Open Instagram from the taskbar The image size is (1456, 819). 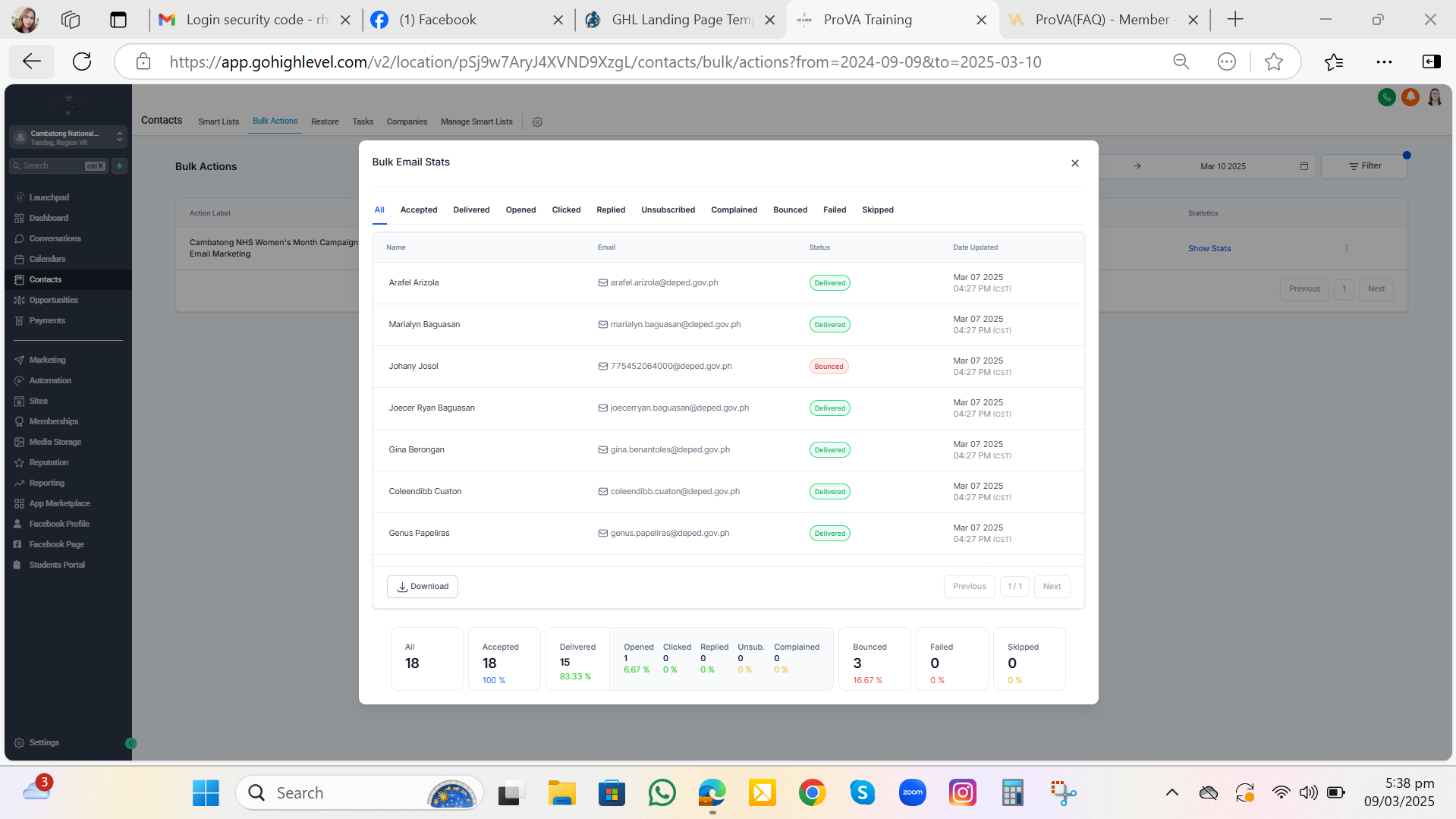pos(963,793)
